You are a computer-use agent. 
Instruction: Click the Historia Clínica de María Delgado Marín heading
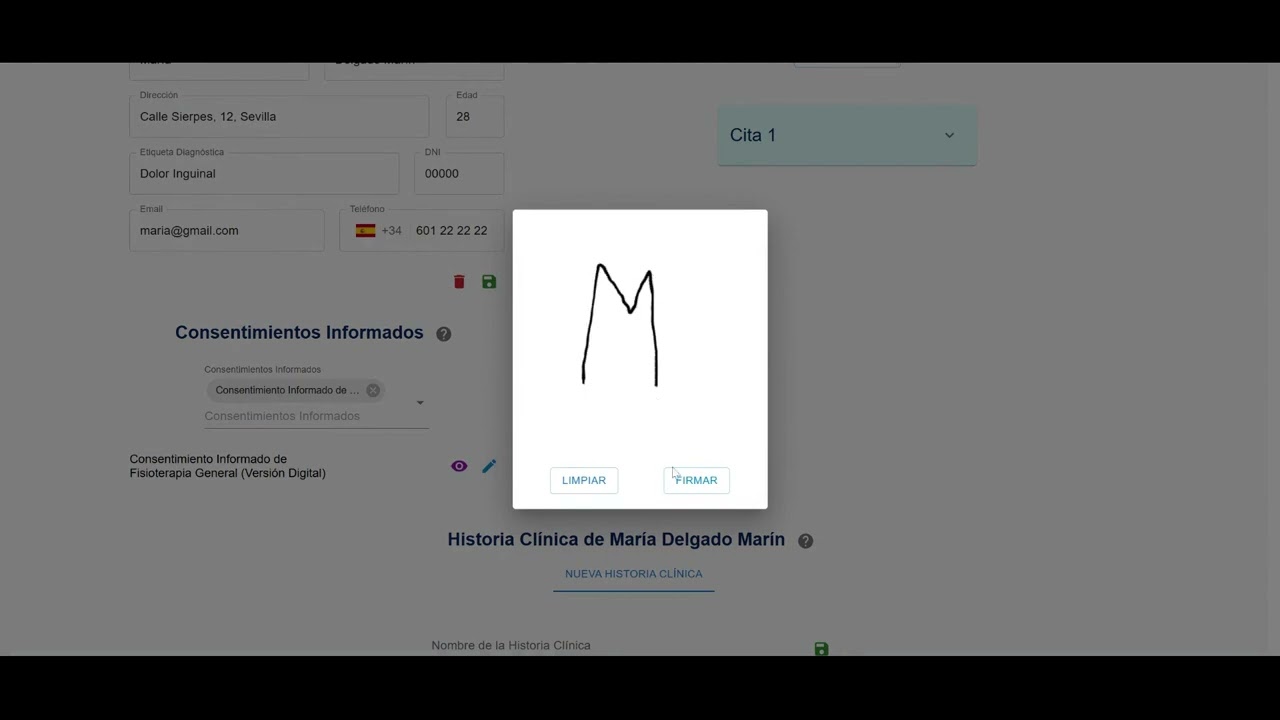point(616,540)
